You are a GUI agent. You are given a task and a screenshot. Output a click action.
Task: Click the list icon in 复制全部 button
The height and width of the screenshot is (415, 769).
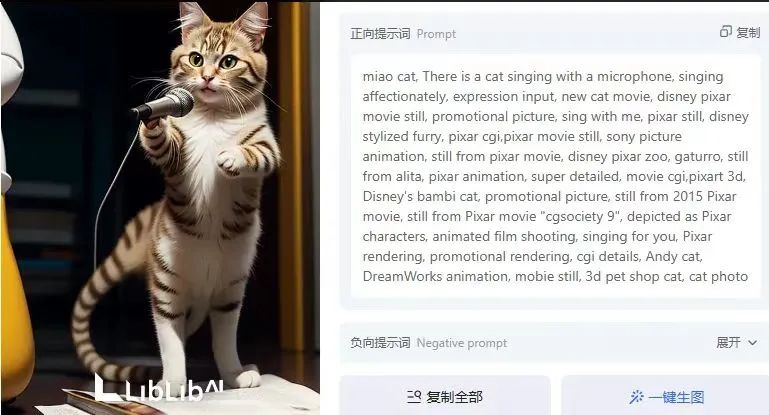pos(414,397)
